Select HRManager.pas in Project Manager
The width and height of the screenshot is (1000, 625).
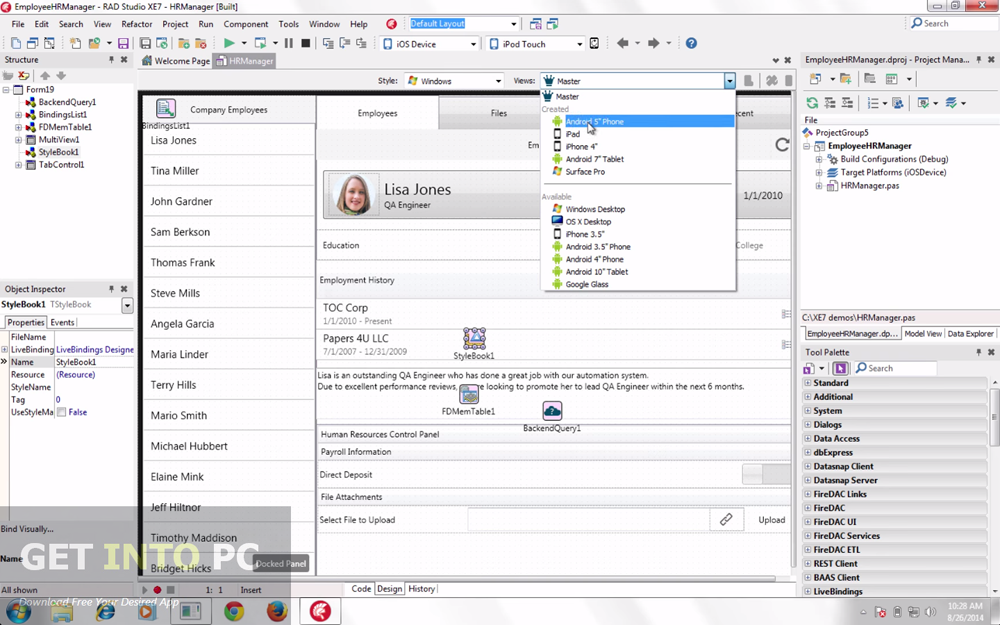869,186
